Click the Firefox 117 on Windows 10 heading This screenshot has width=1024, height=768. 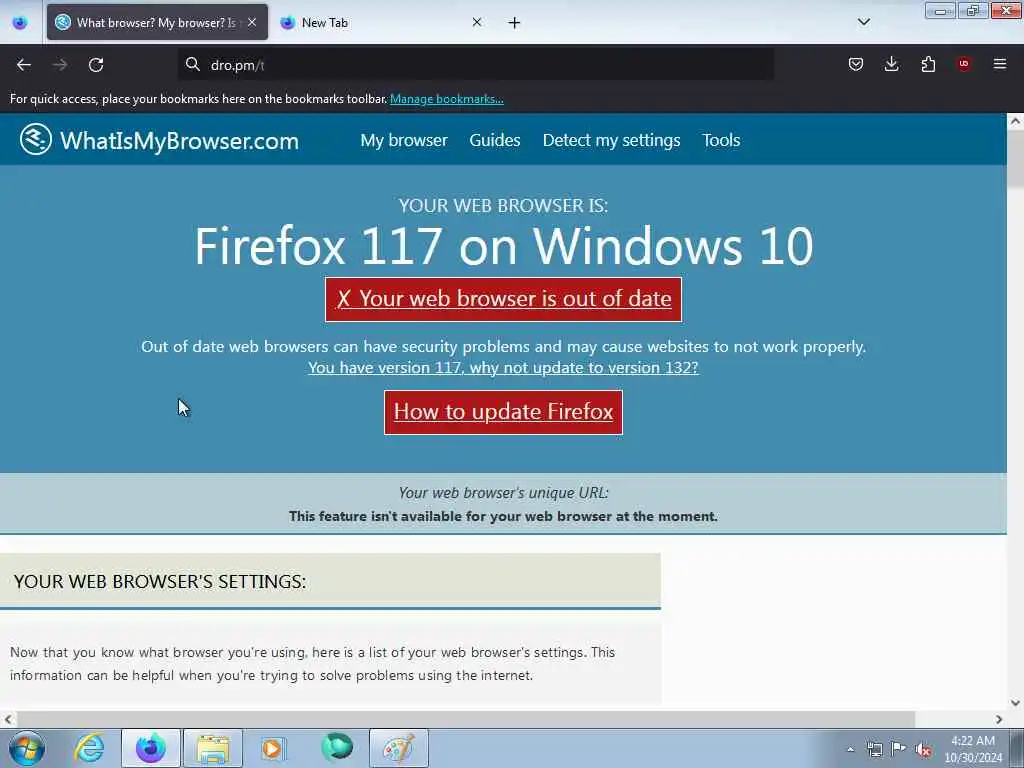coord(504,246)
